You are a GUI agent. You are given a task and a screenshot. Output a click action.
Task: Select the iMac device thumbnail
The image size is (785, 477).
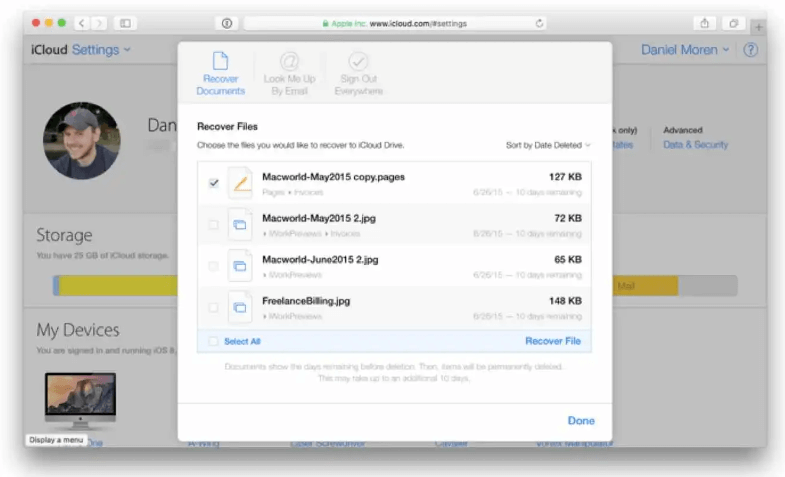point(80,401)
